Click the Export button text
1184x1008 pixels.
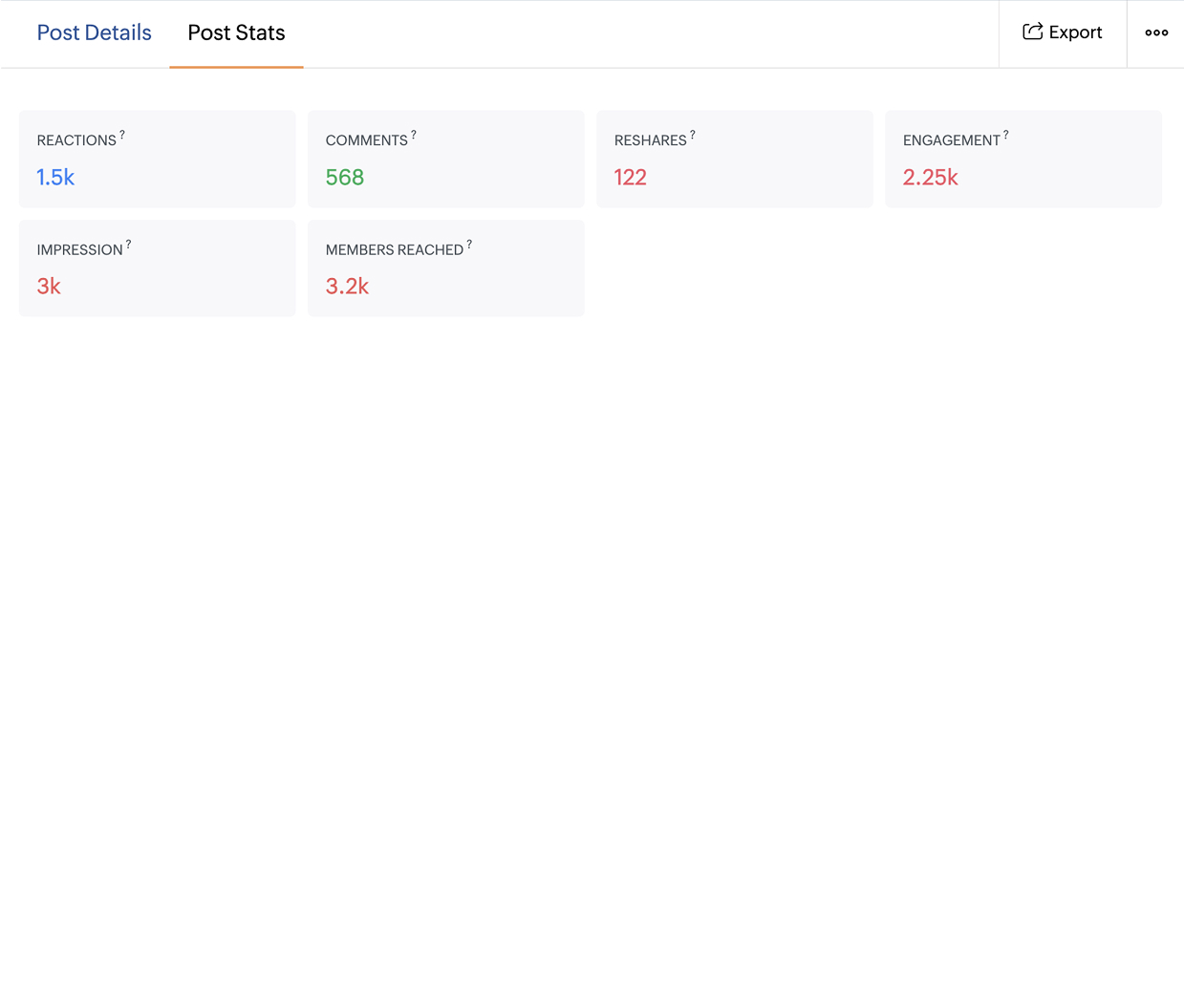click(1075, 32)
